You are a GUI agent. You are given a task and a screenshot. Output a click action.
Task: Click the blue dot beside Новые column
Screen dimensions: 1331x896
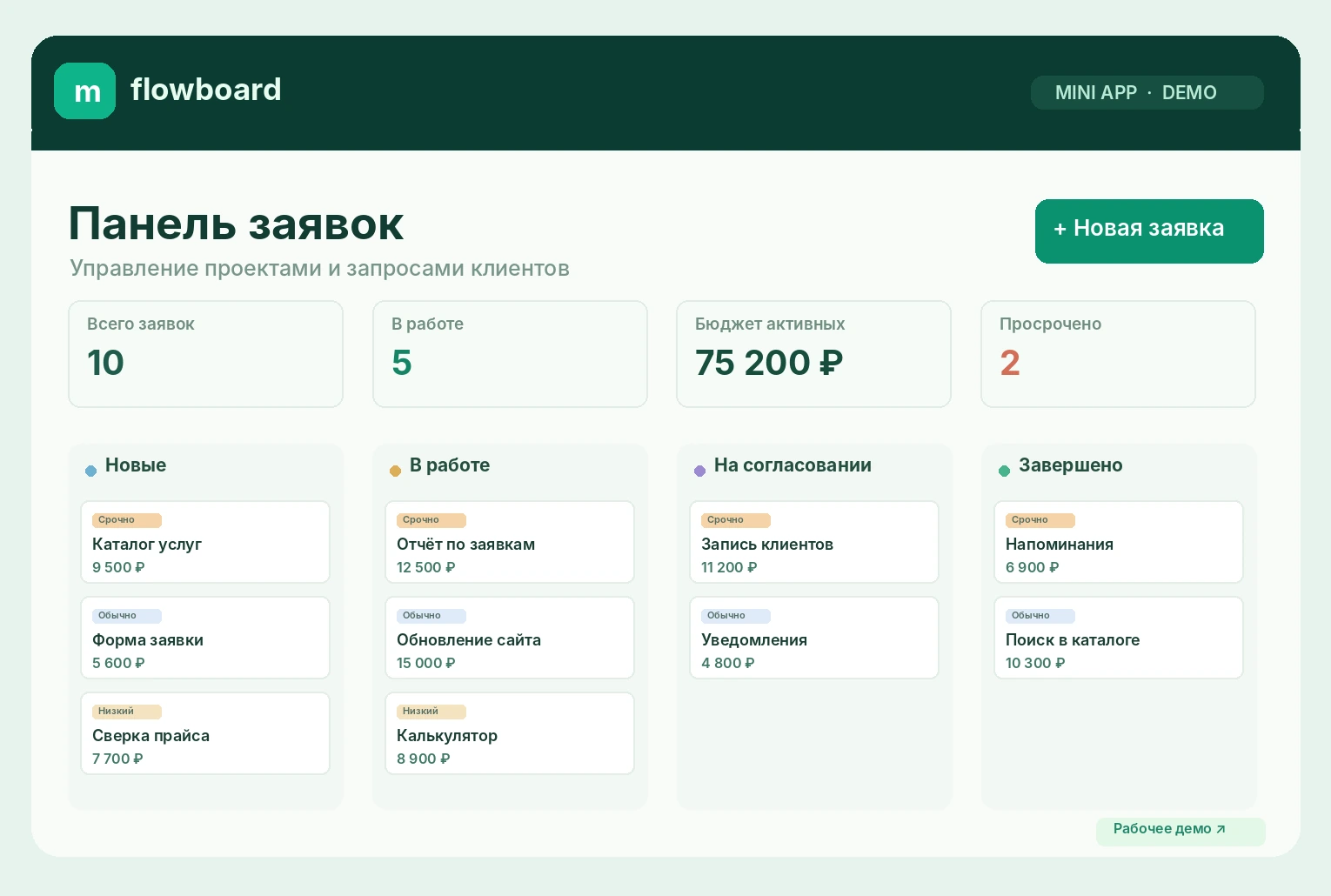[90, 471]
